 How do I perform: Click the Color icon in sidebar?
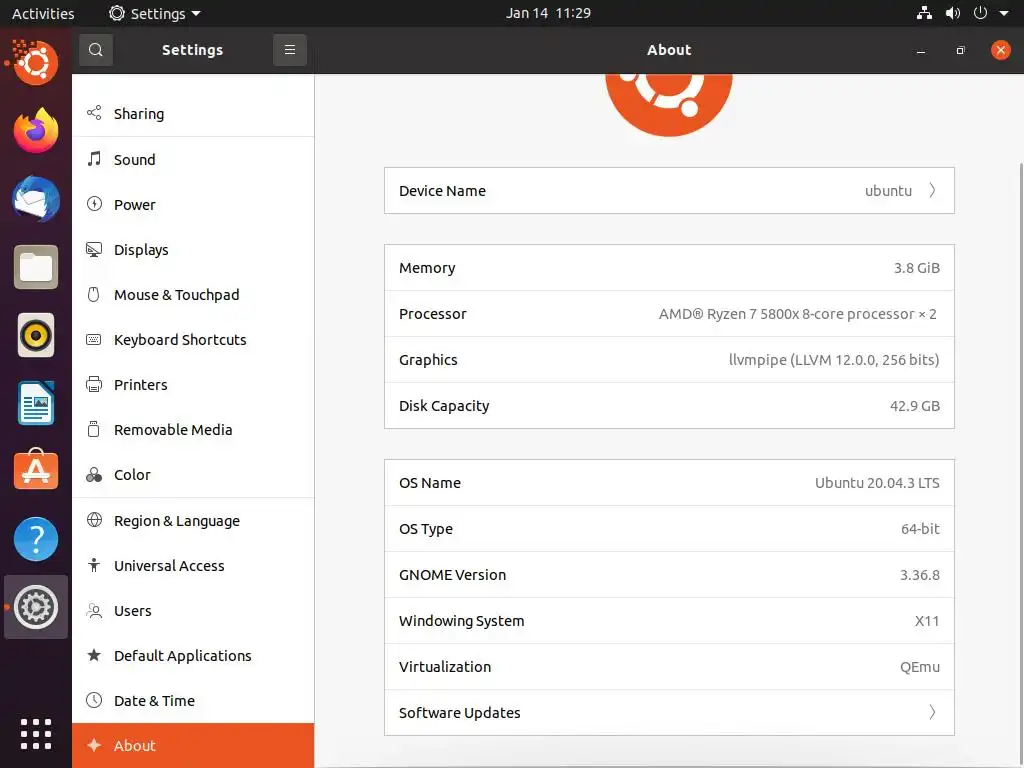[94, 475]
